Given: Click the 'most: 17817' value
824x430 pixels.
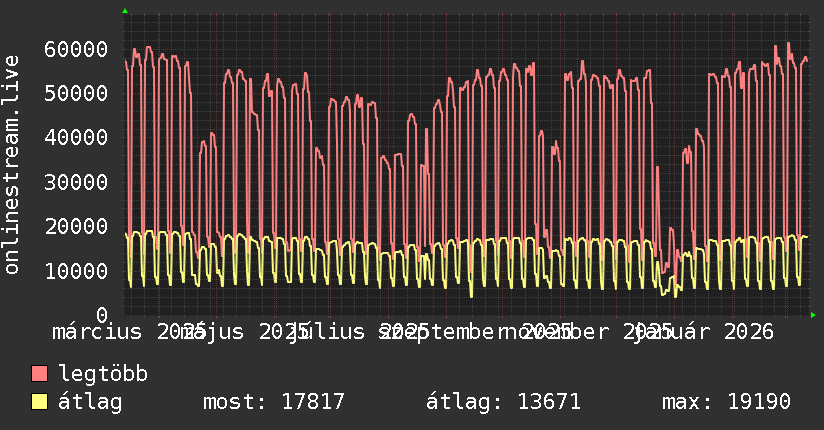Looking at the screenshot, I should (x=274, y=402).
